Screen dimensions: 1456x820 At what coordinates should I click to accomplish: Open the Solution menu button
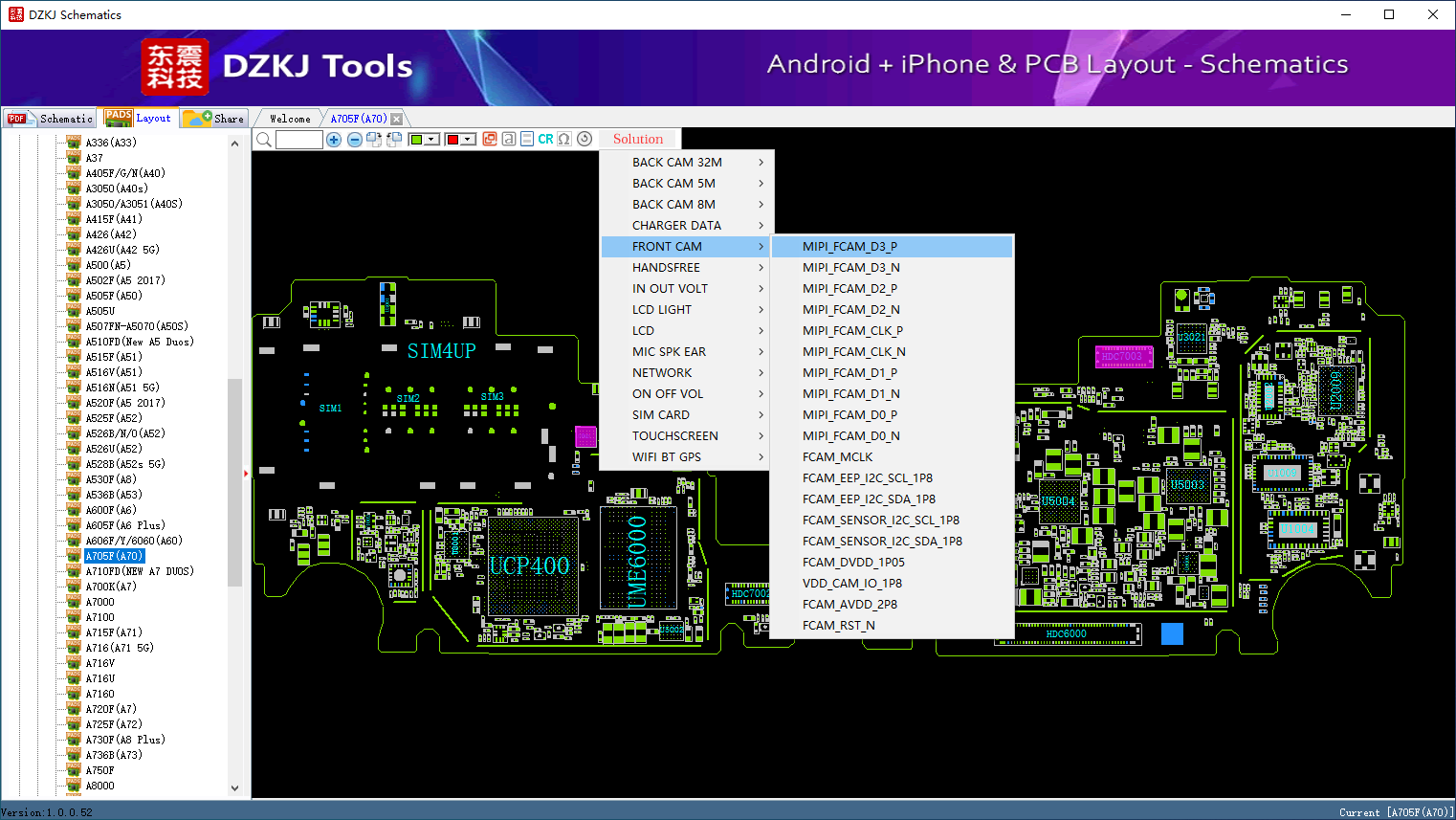click(638, 140)
